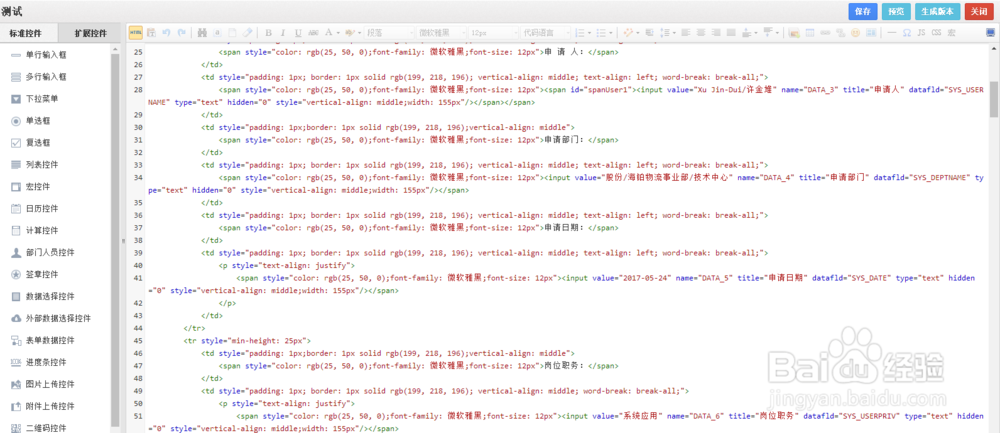Toggle underline formatting

[x=298, y=33]
